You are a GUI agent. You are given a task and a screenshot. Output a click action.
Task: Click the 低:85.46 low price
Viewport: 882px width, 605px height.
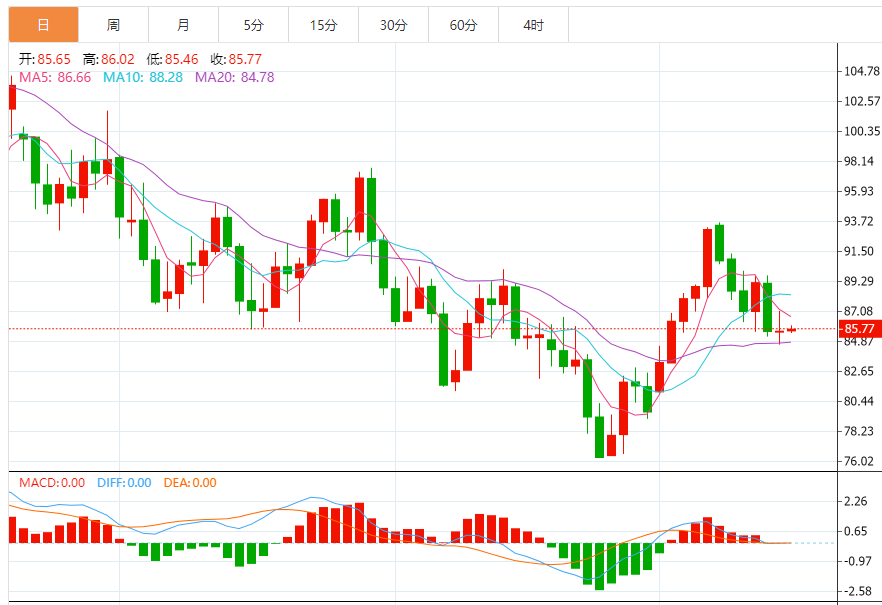click(173, 59)
